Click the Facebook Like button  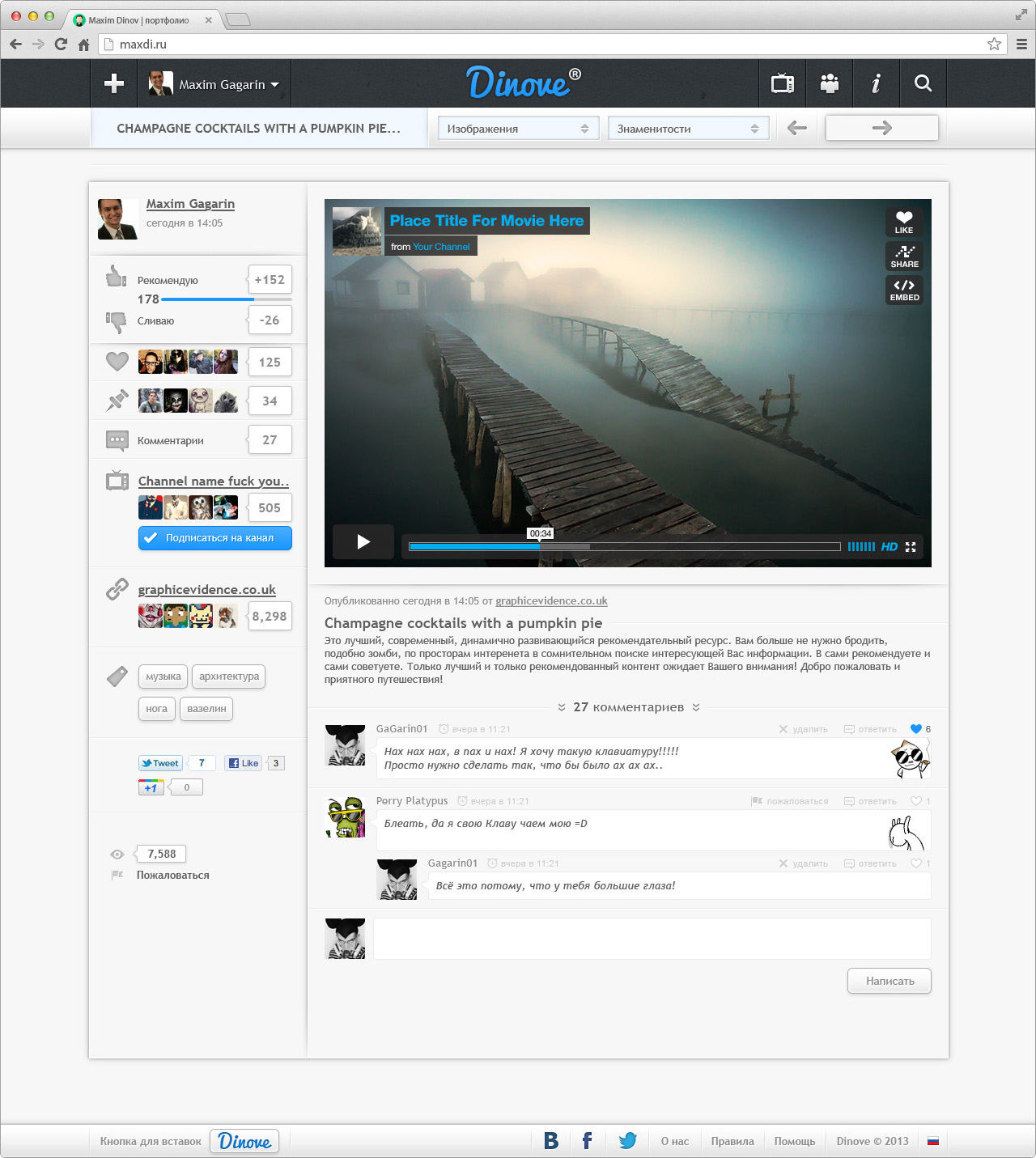pyautogui.click(x=244, y=763)
